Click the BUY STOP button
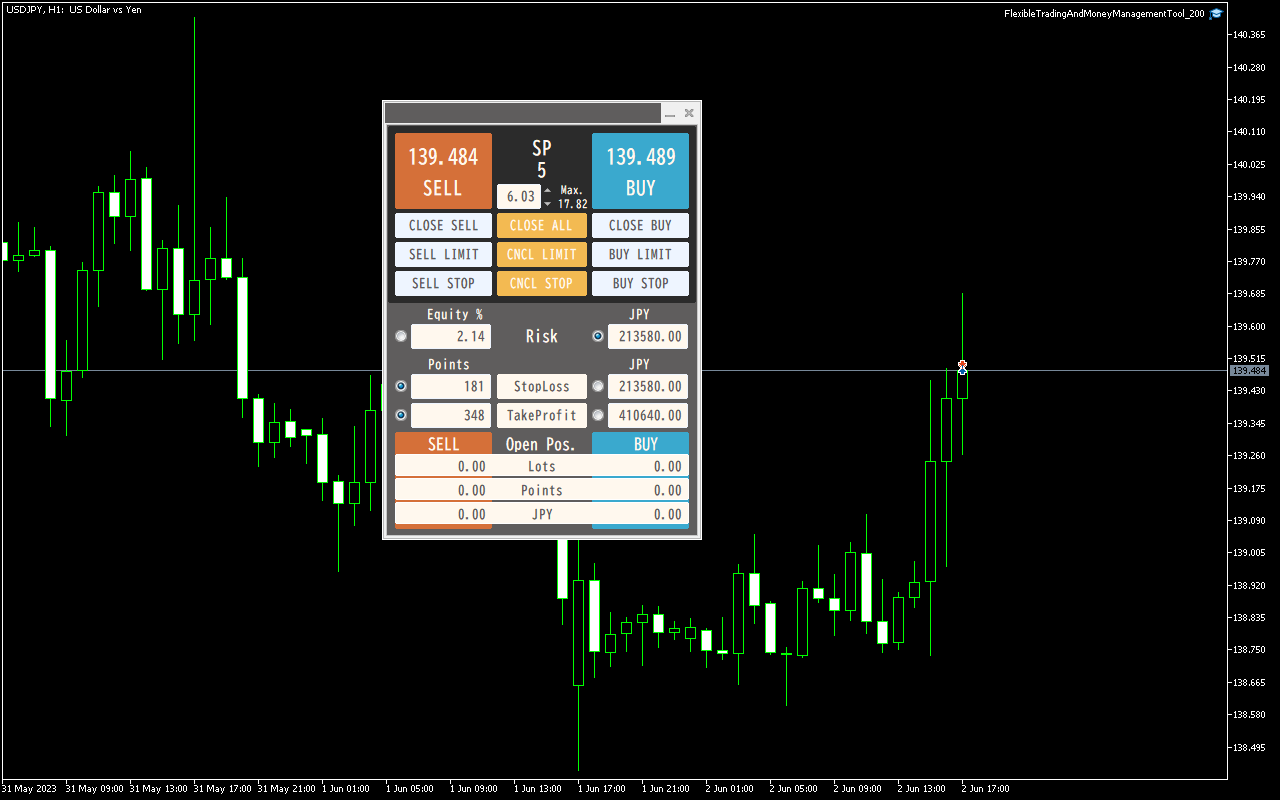Screen dimensions: 1280x800 (x=640, y=283)
